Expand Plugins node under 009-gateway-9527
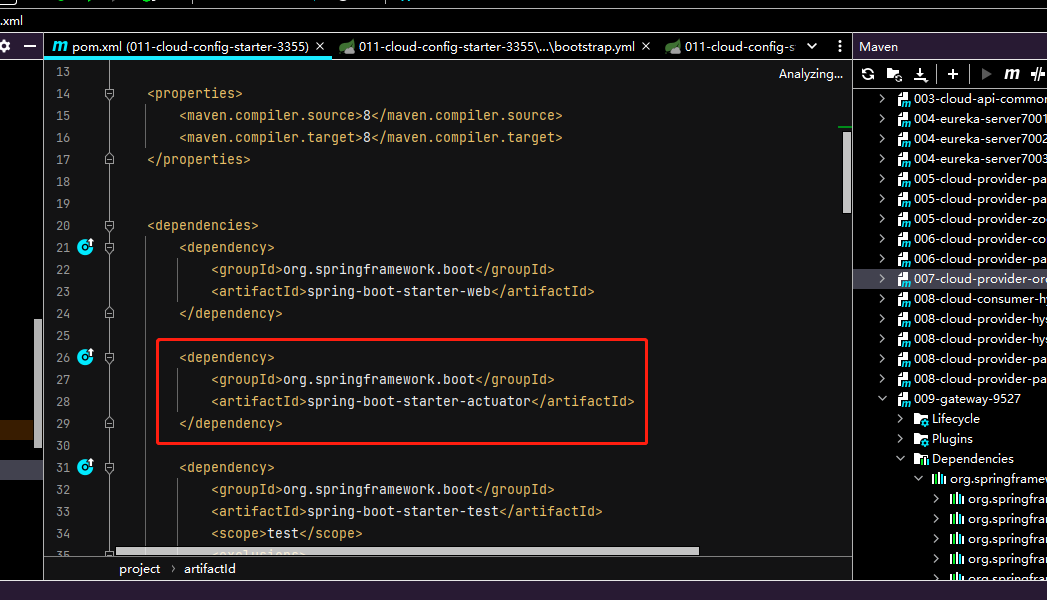 pos(900,438)
